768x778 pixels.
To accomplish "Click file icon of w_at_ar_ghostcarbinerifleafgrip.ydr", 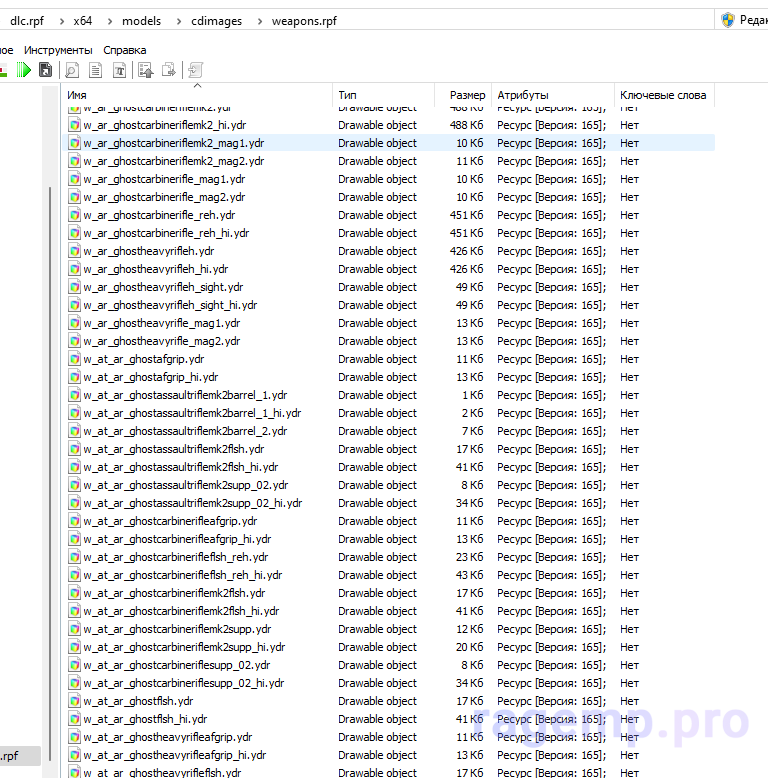I will click(x=74, y=521).
